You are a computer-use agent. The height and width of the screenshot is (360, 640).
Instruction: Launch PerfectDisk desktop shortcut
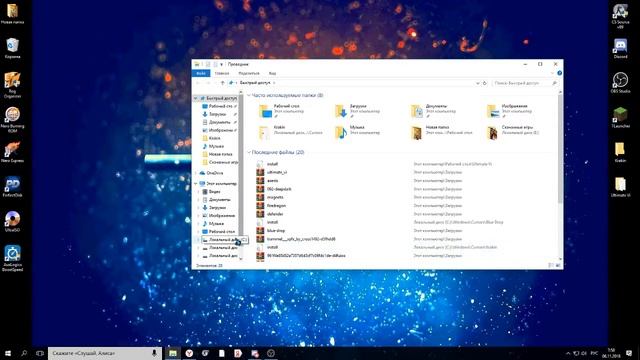pyautogui.click(x=12, y=187)
